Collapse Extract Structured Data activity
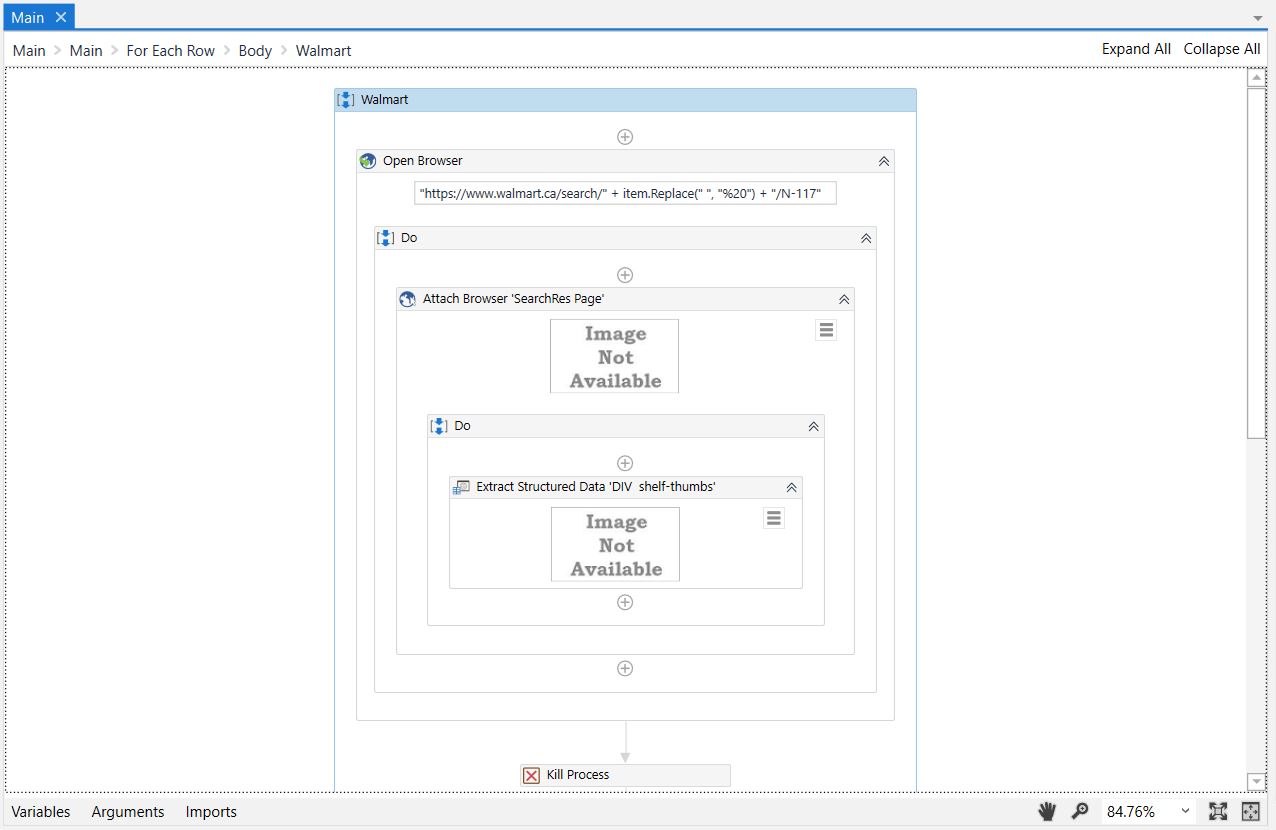Screen dimensions: 1276x830 point(792,487)
